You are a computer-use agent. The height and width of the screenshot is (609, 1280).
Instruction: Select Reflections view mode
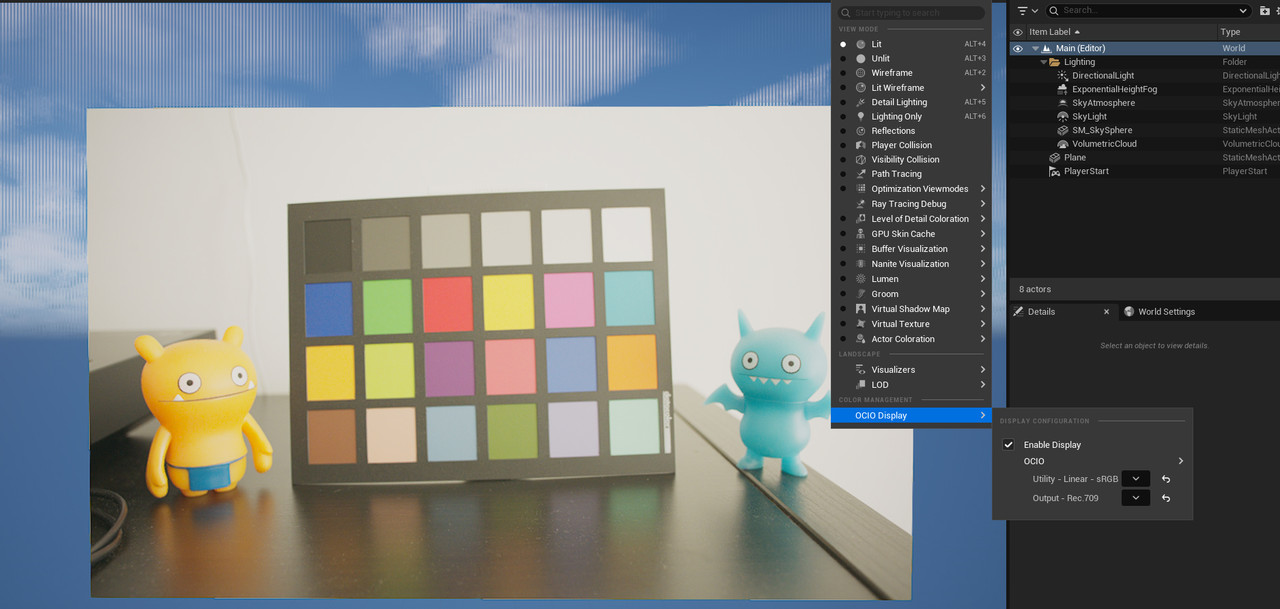coord(912,131)
